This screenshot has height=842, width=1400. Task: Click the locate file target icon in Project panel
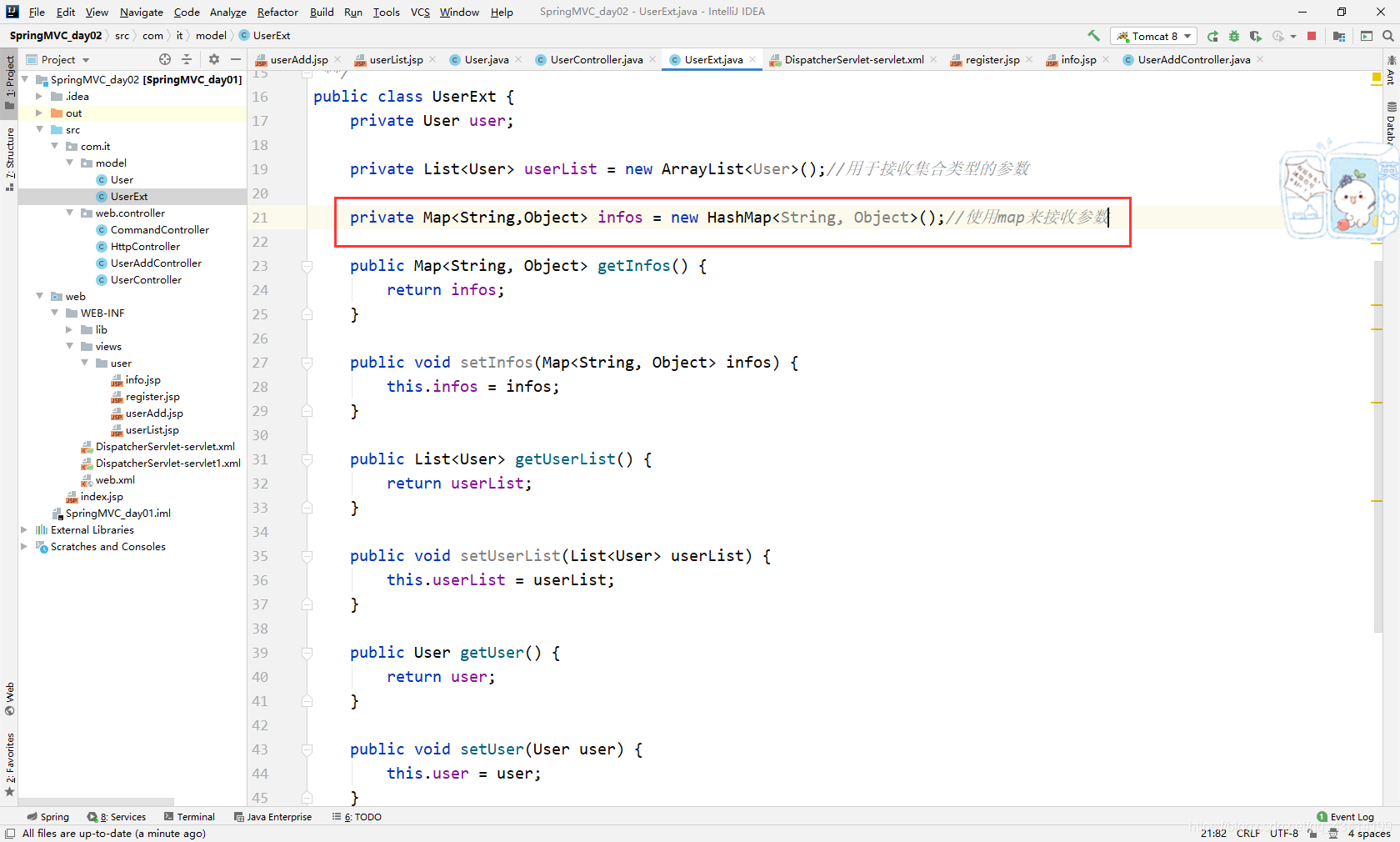[x=165, y=59]
